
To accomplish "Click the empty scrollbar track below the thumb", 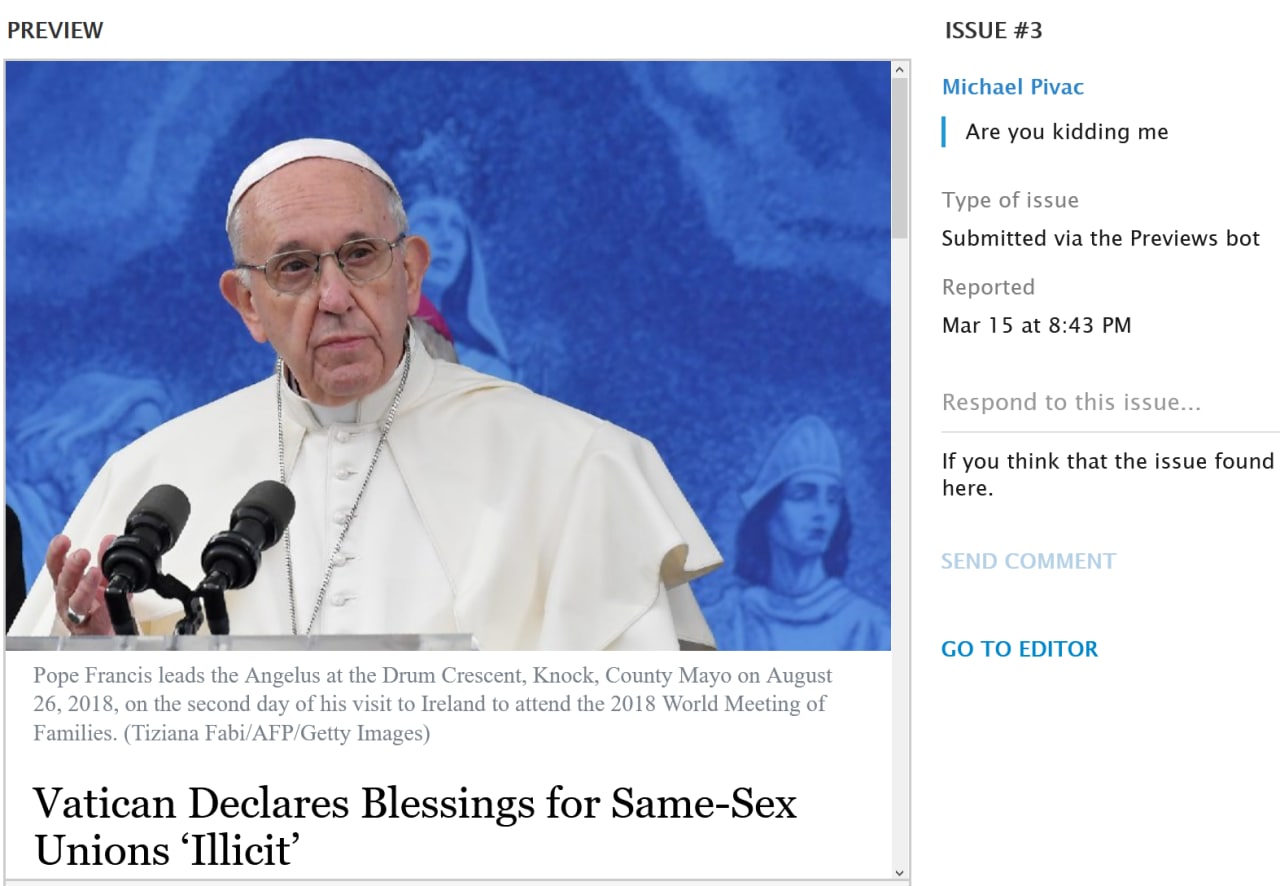I will pyautogui.click(x=900, y=550).
